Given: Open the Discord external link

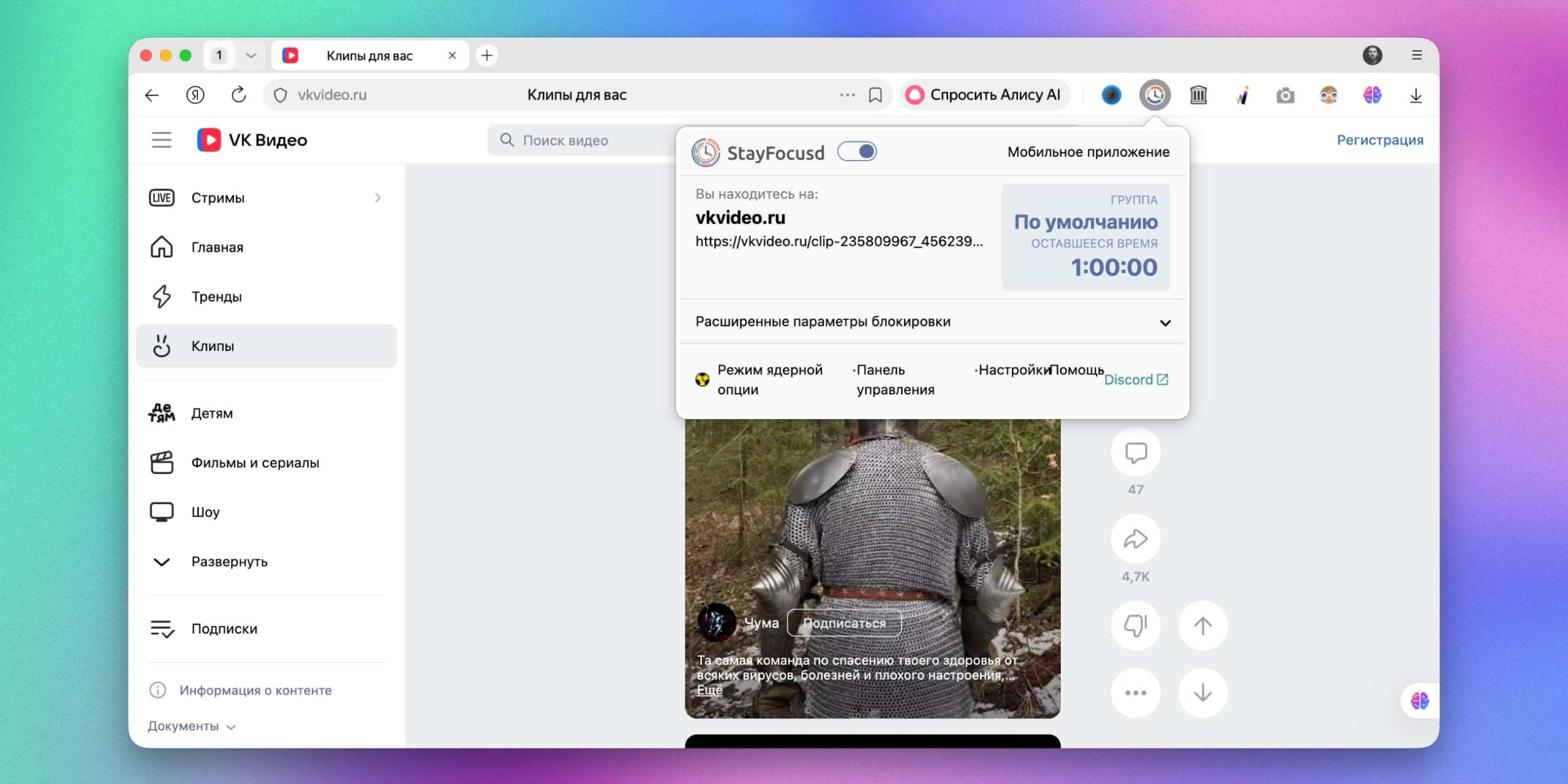Looking at the screenshot, I should (1136, 380).
